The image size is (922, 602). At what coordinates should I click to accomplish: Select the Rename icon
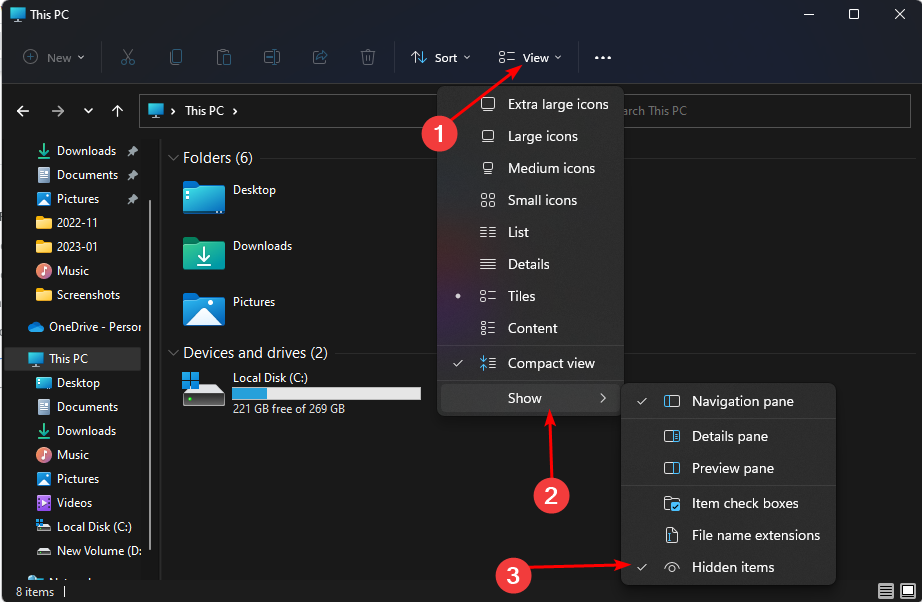coord(272,57)
